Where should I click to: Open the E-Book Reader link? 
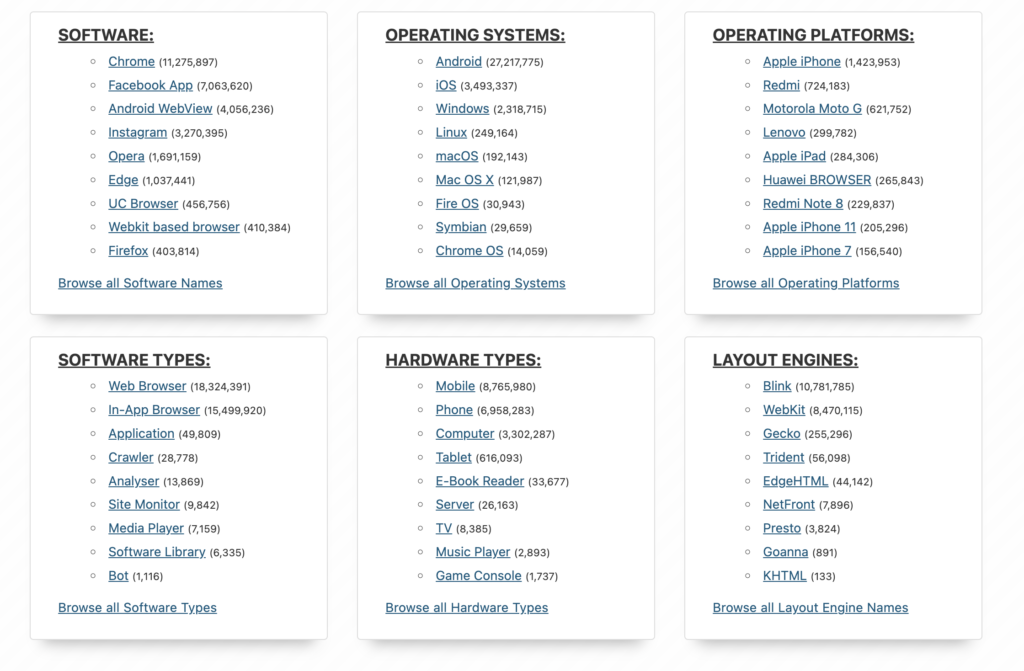[480, 481]
